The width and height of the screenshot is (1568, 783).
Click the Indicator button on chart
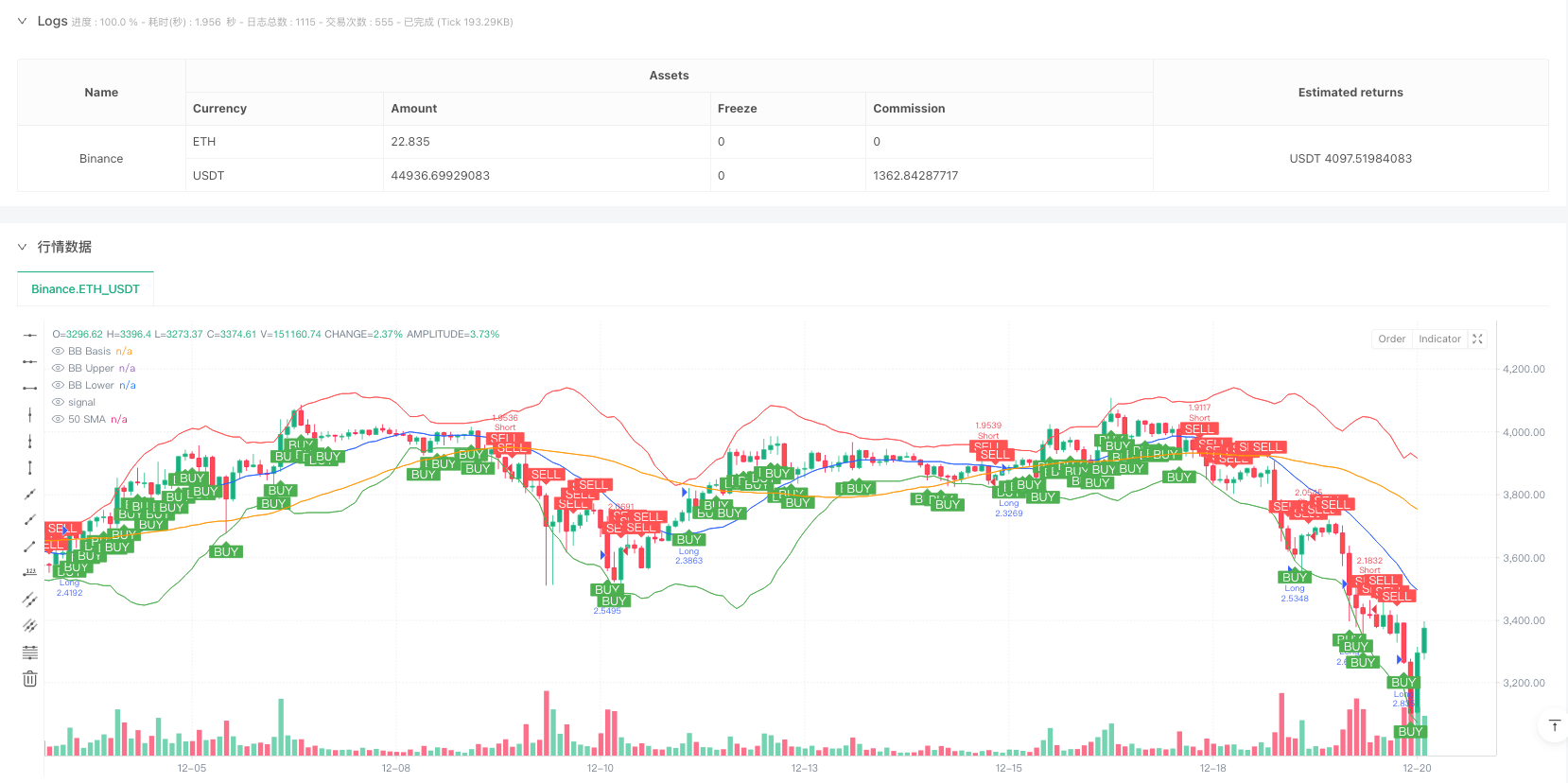[x=1439, y=339]
